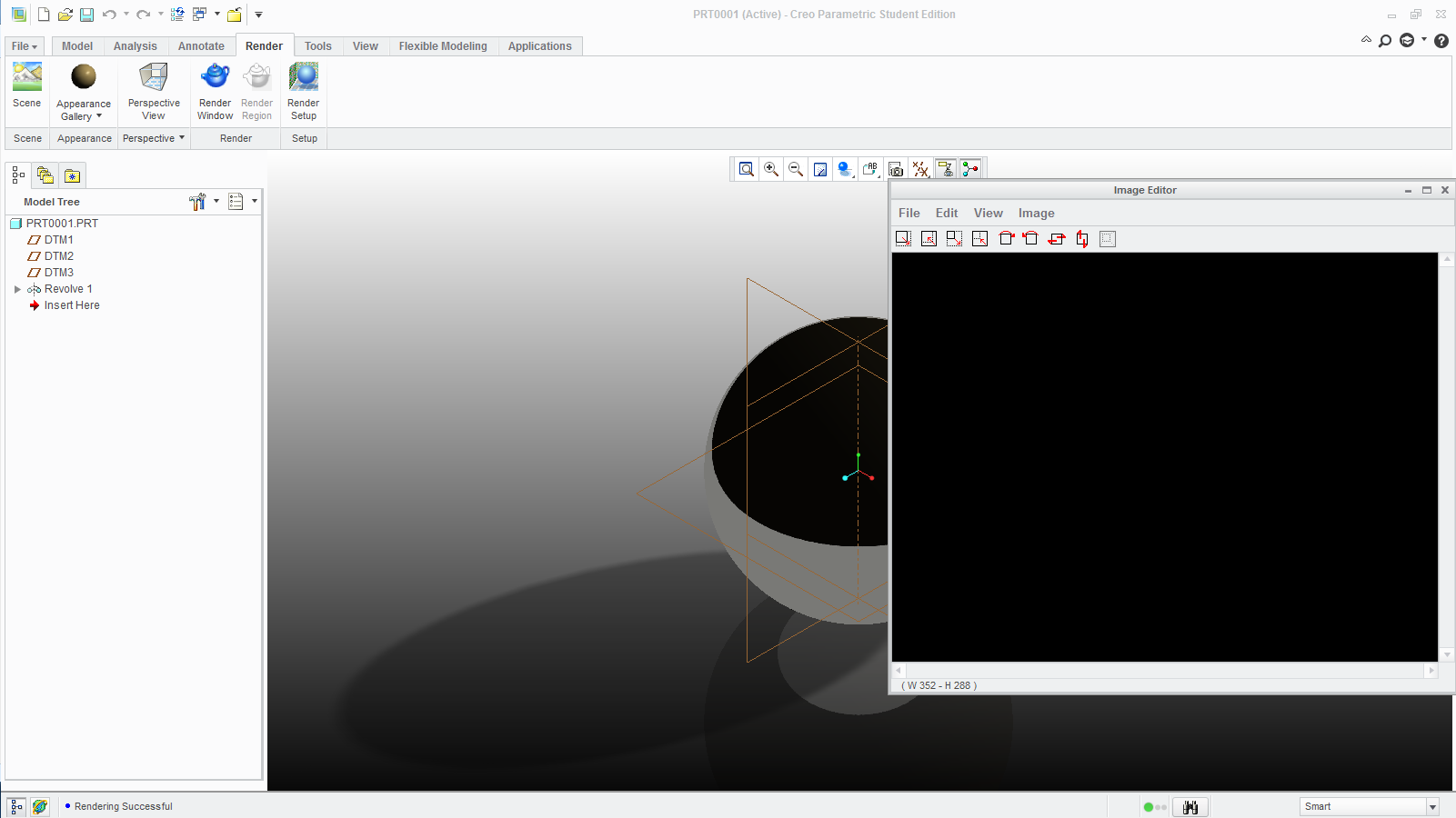Screen dimensions: 1456x818
Task: Flip the image vertically in Image Editor
Action: coord(1082,238)
